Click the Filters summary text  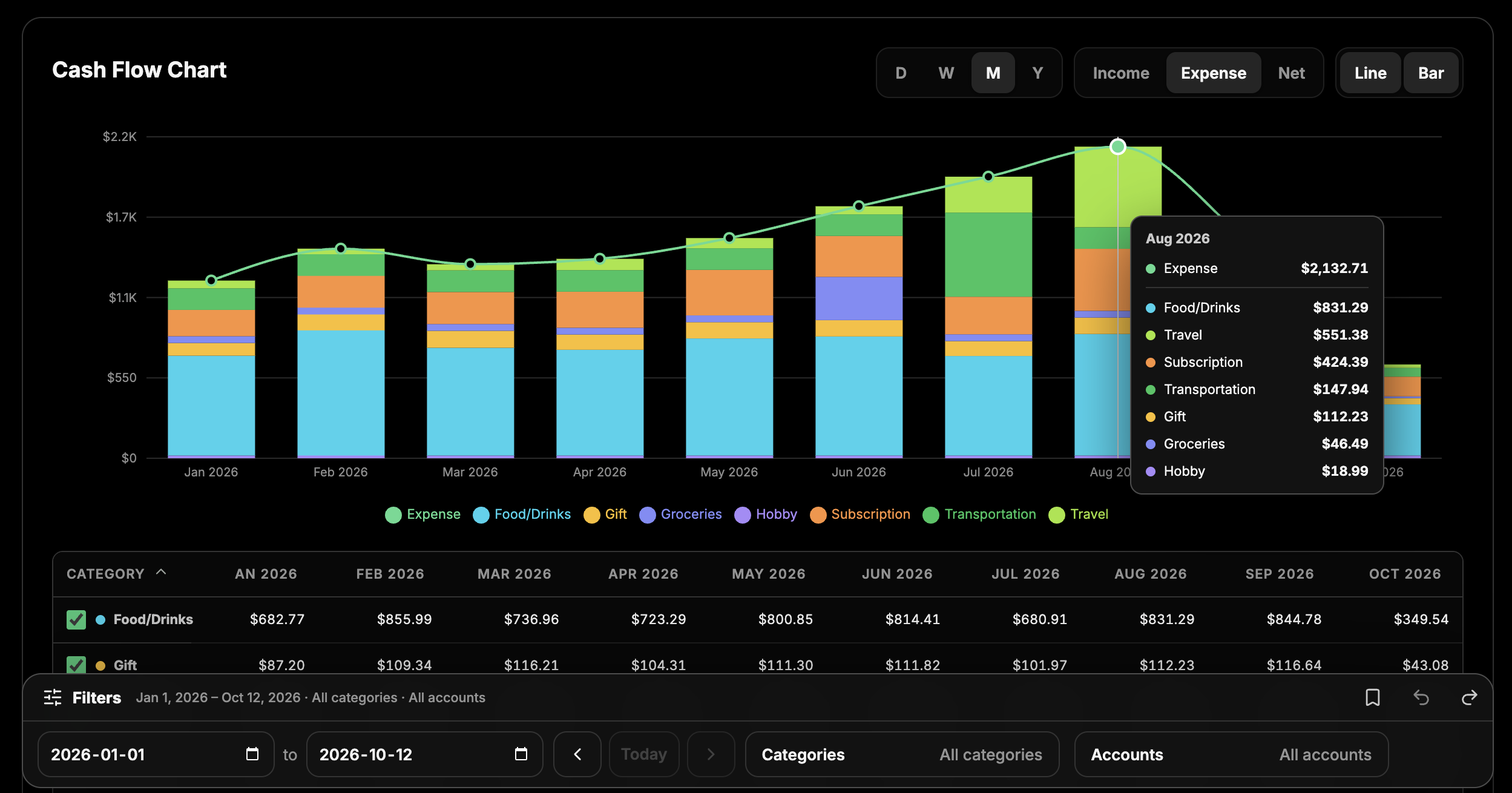311,697
